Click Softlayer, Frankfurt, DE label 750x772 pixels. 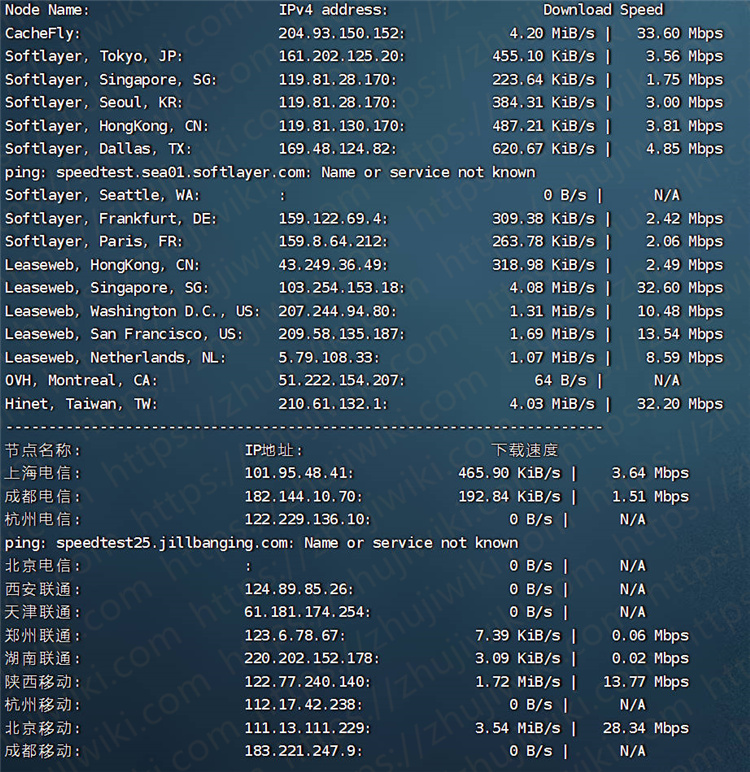click(x=111, y=219)
